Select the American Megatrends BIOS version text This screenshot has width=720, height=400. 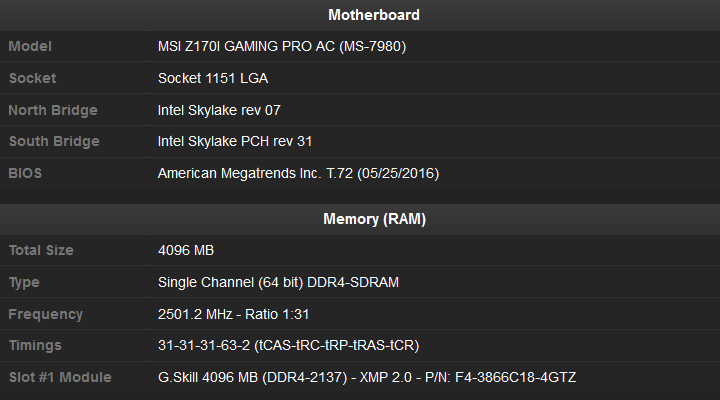[298, 173]
